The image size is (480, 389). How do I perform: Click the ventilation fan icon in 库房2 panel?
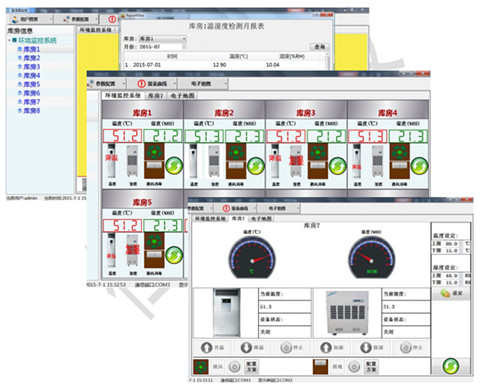(236, 152)
